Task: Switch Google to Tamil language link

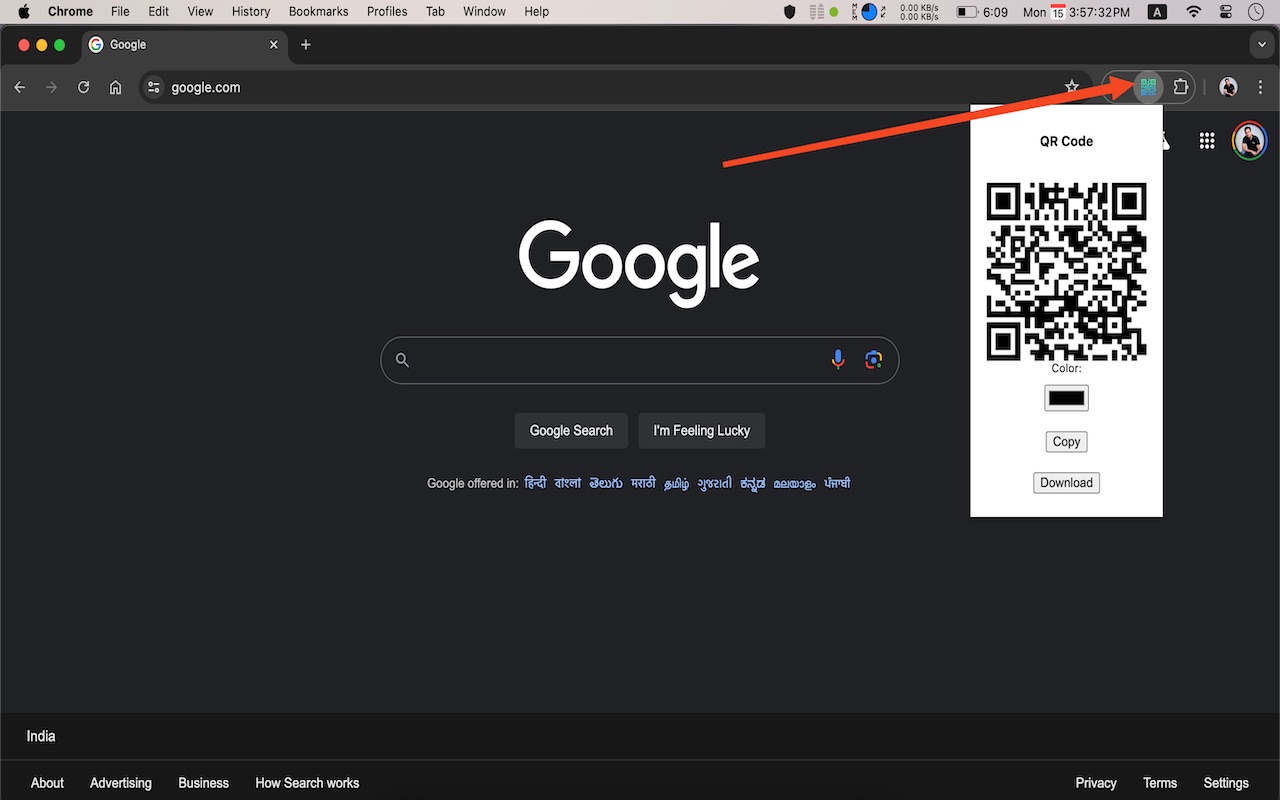Action: tap(677, 483)
